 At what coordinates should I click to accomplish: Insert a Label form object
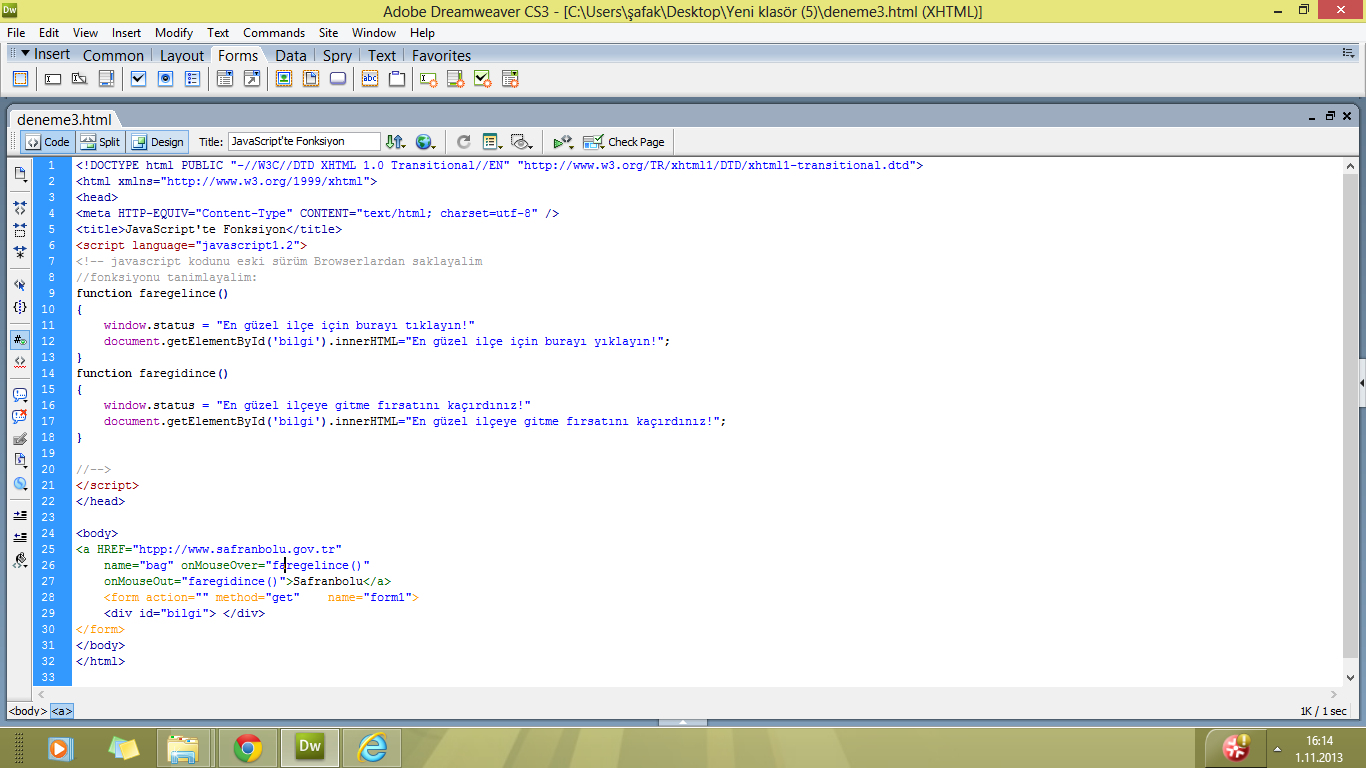point(370,78)
